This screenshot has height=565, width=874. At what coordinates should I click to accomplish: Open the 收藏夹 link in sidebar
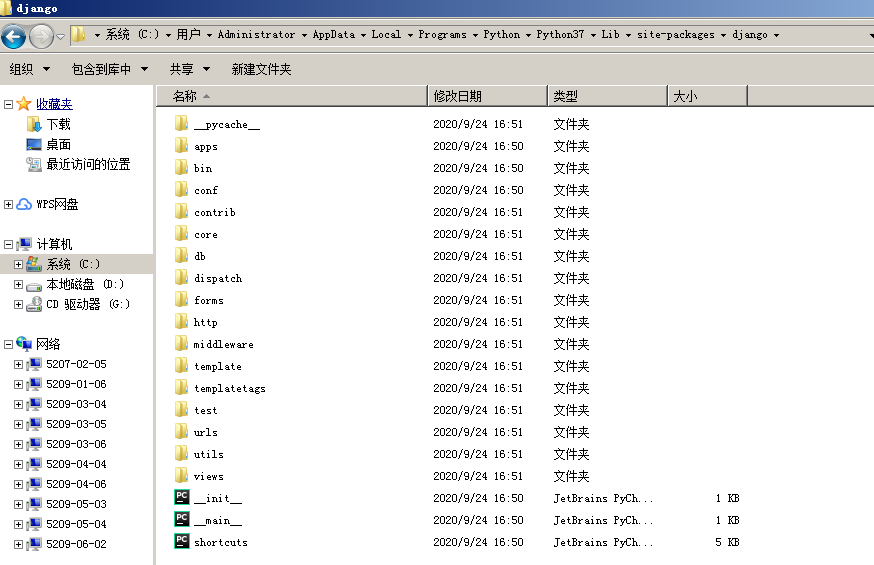click(54, 104)
